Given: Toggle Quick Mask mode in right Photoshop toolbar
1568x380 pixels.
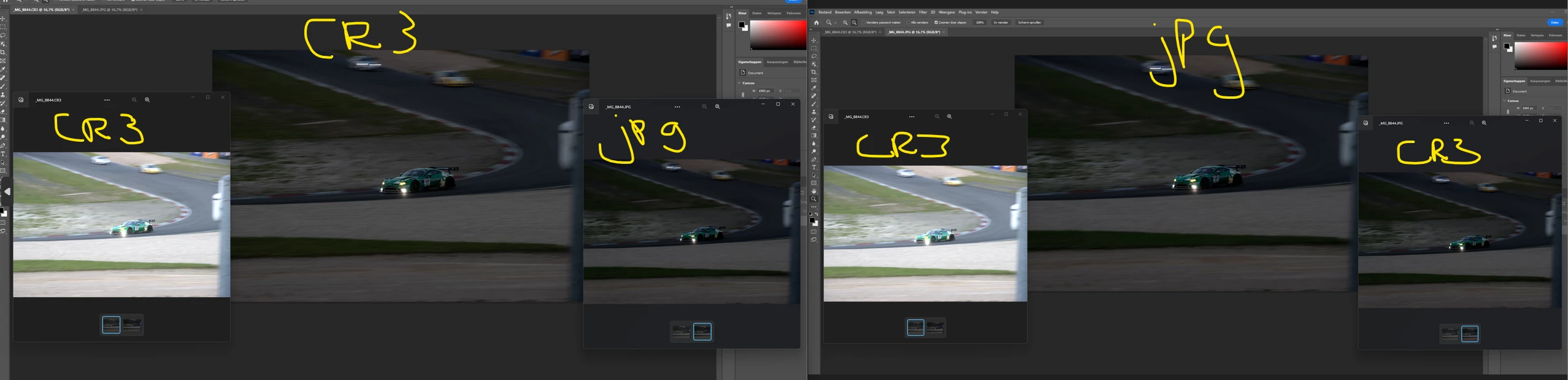Looking at the screenshot, I should tap(814, 232).
